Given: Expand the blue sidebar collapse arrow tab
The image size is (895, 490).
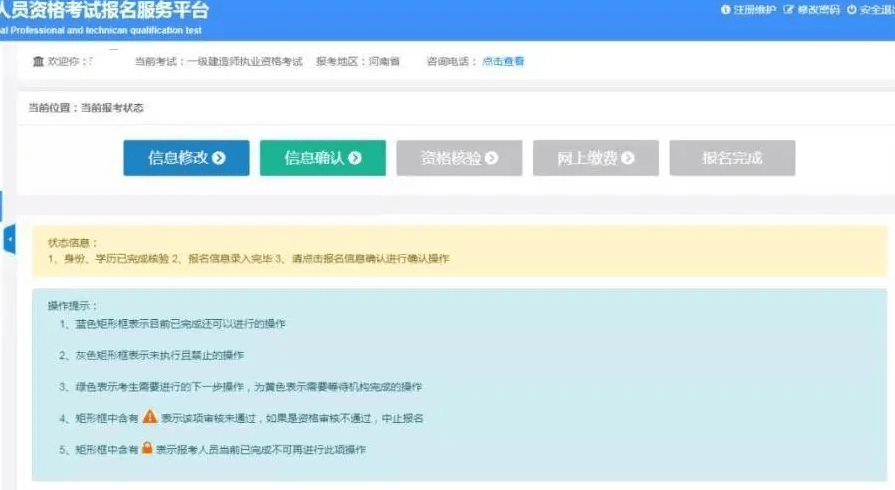Looking at the screenshot, I should pos(9,239).
